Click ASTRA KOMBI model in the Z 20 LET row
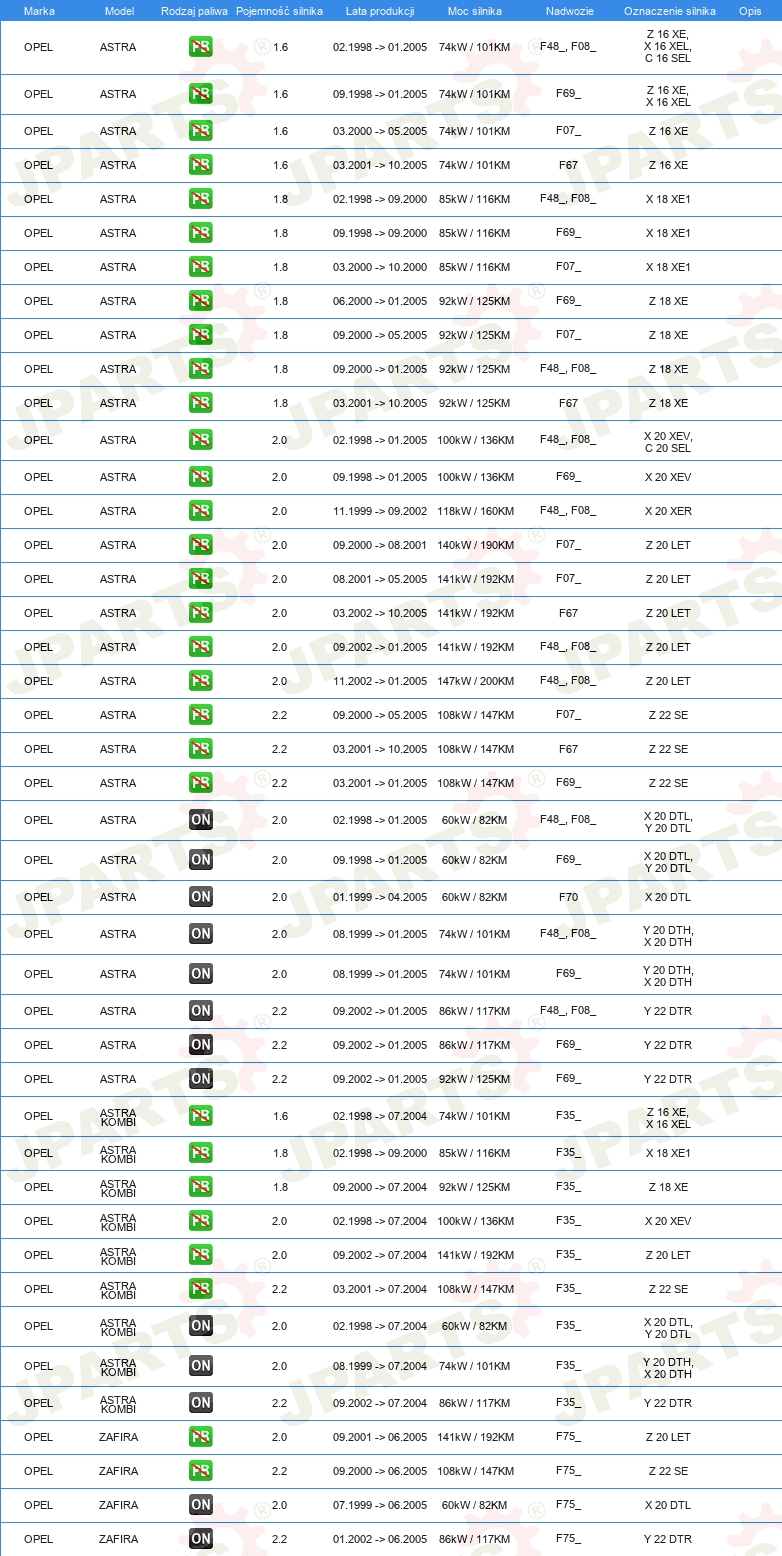782x1556 pixels. coord(118,1255)
